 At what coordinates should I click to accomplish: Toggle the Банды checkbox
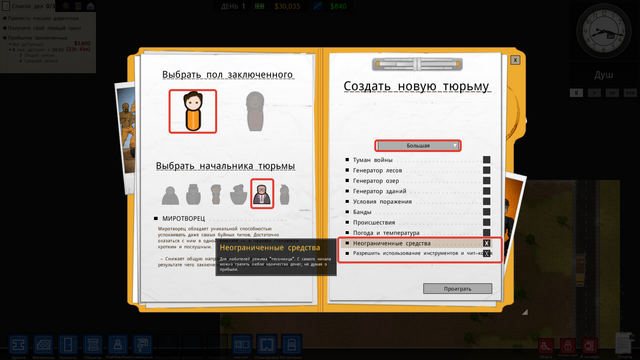pyautogui.click(x=487, y=212)
